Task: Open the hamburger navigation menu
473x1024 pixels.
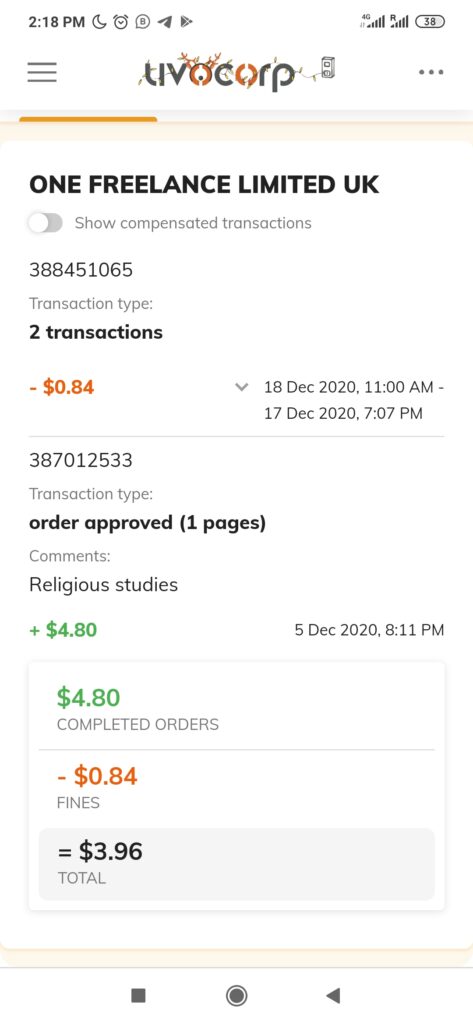Action: tap(42, 72)
